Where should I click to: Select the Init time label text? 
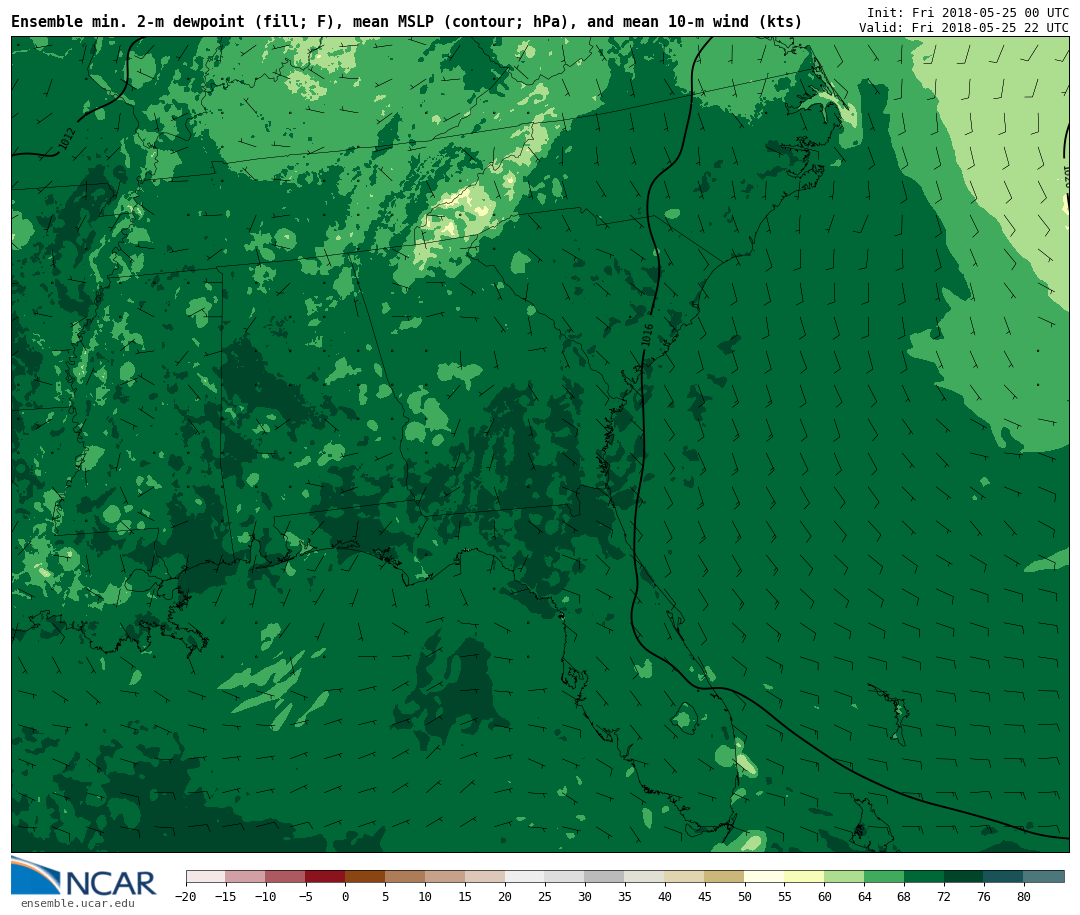pyautogui.click(x=967, y=13)
